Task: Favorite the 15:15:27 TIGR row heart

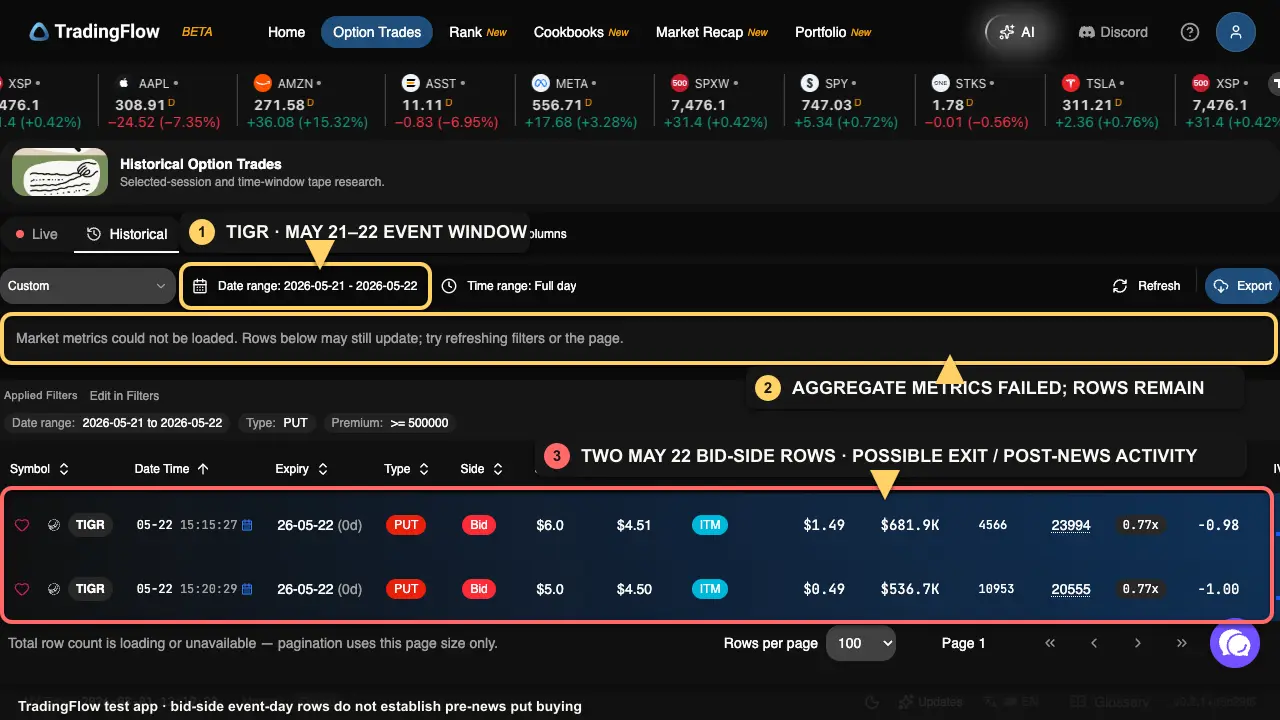Action: pos(22,525)
